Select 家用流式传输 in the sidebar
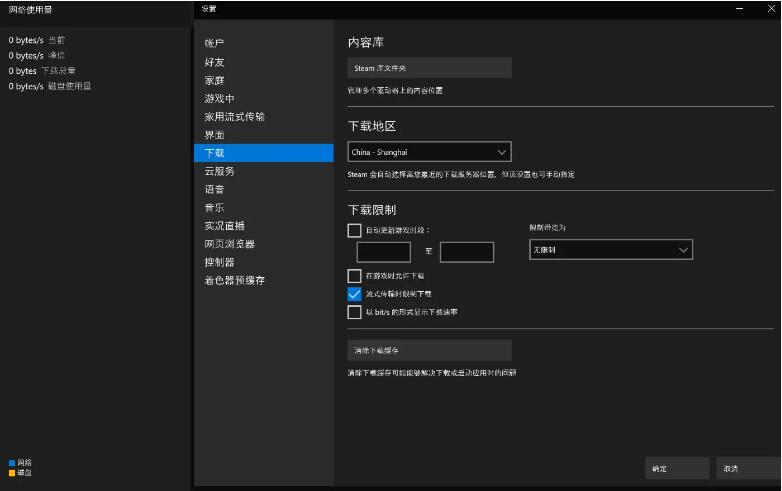 click(x=235, y=116)
